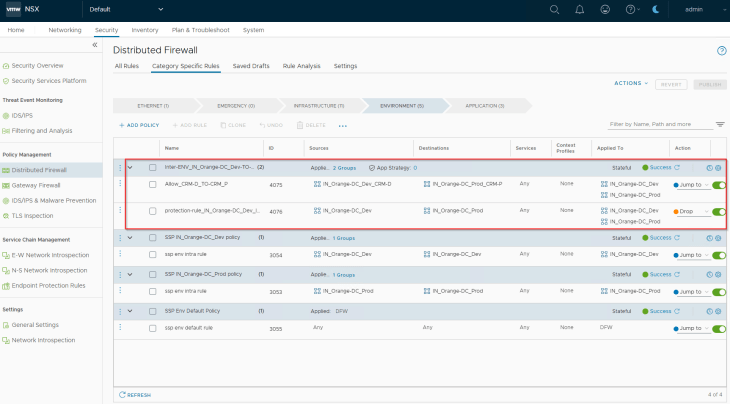Open the more options ellipsis in toolbar
730x404 pixels.
click(343, 126)
